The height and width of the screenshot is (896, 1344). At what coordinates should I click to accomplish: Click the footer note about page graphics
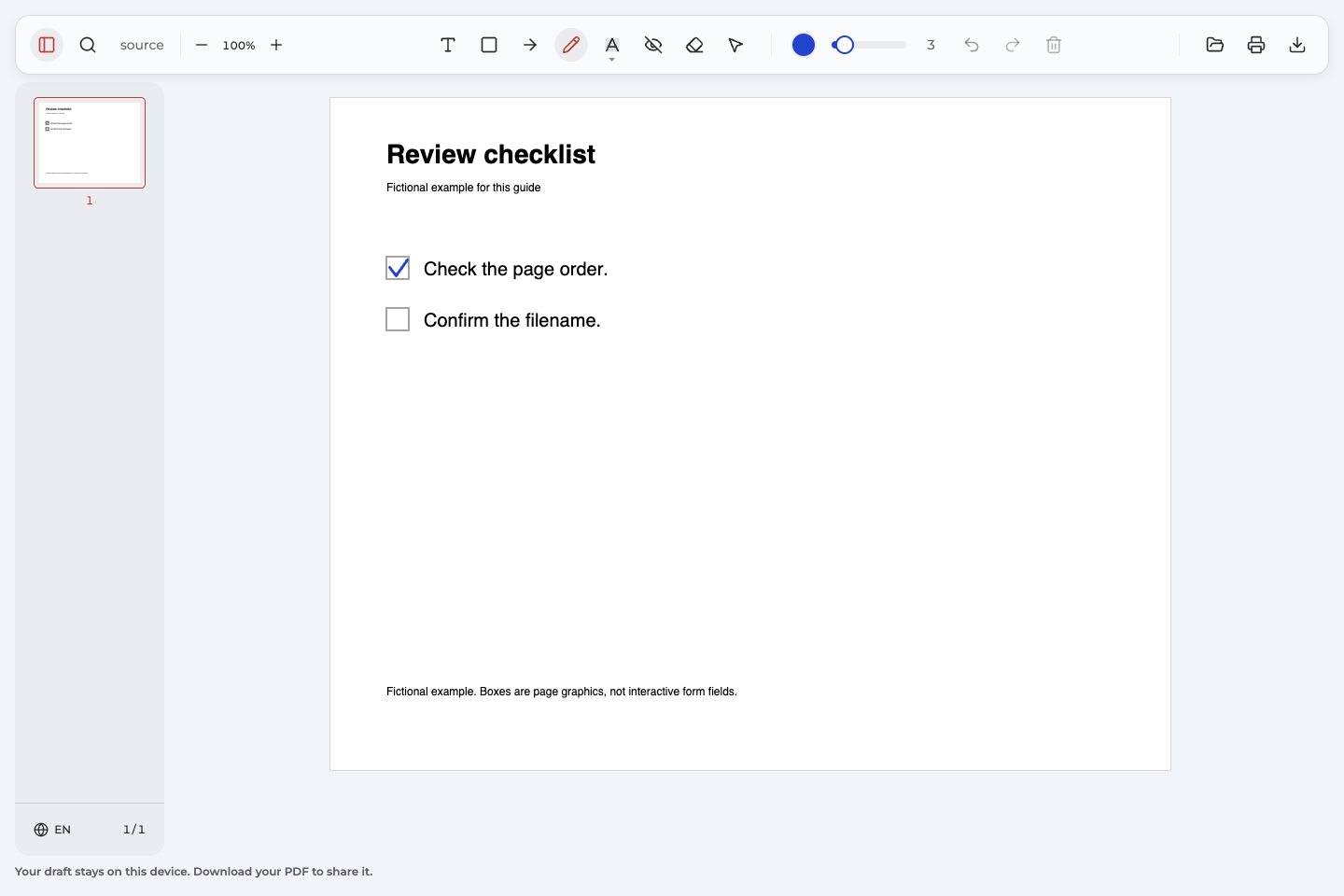[562, 692]
